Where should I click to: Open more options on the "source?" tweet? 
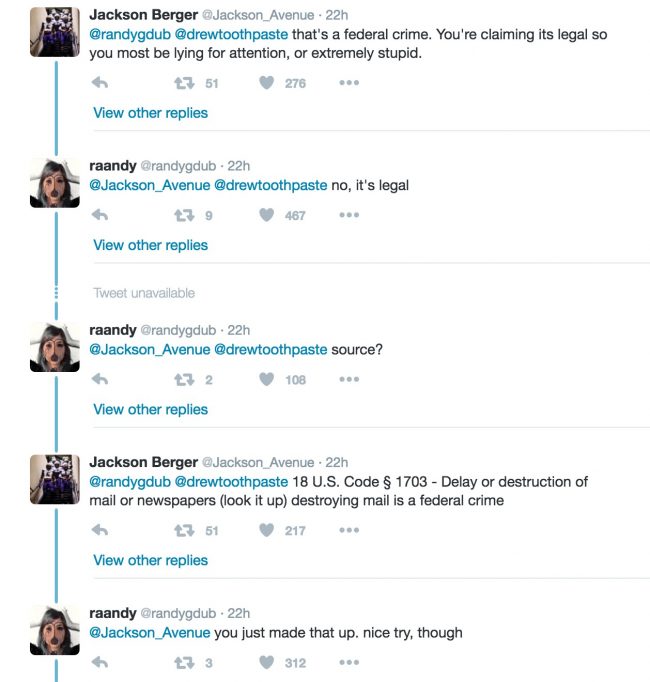[x=349, y=379]
